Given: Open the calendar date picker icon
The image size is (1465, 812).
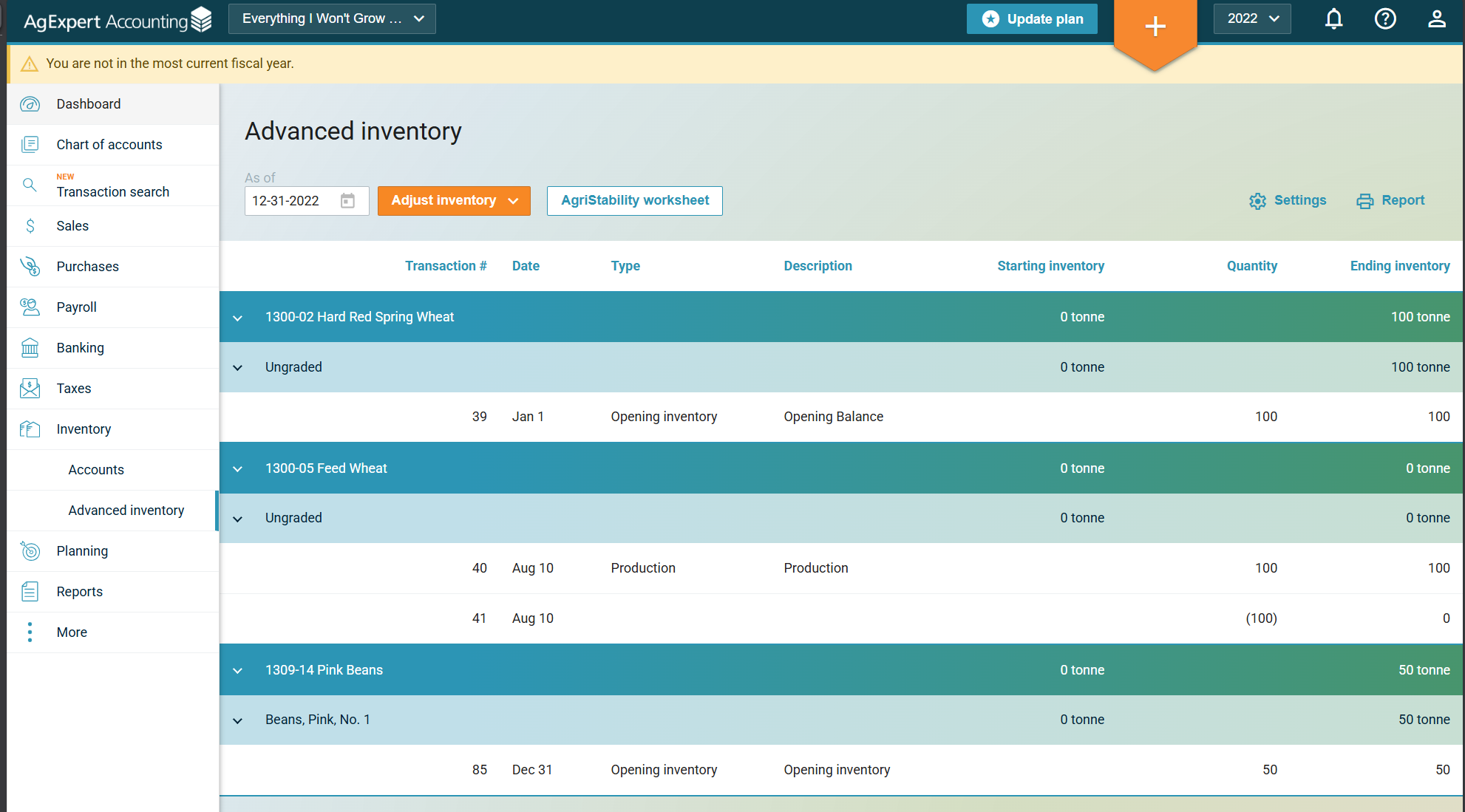Looking at the screenshot, I should pyautogui.click(x=347, y=201).
